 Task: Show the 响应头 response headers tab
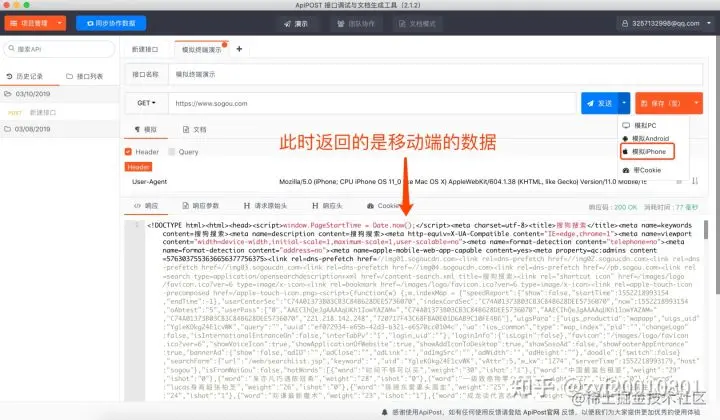(x=327, y=206)
